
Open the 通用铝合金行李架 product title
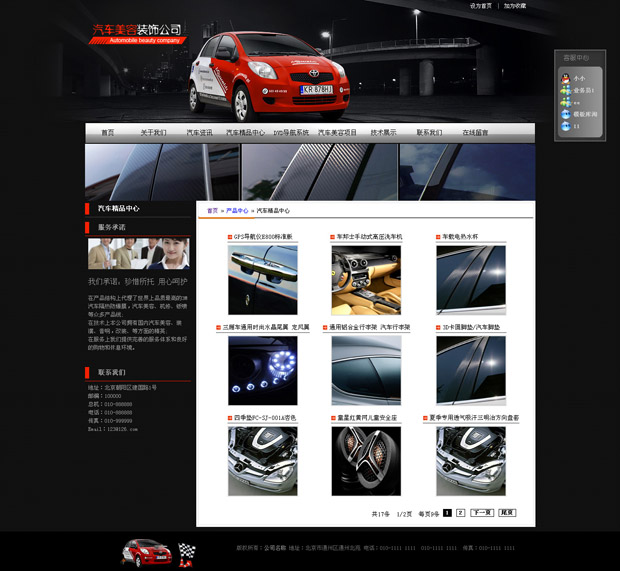370,327
